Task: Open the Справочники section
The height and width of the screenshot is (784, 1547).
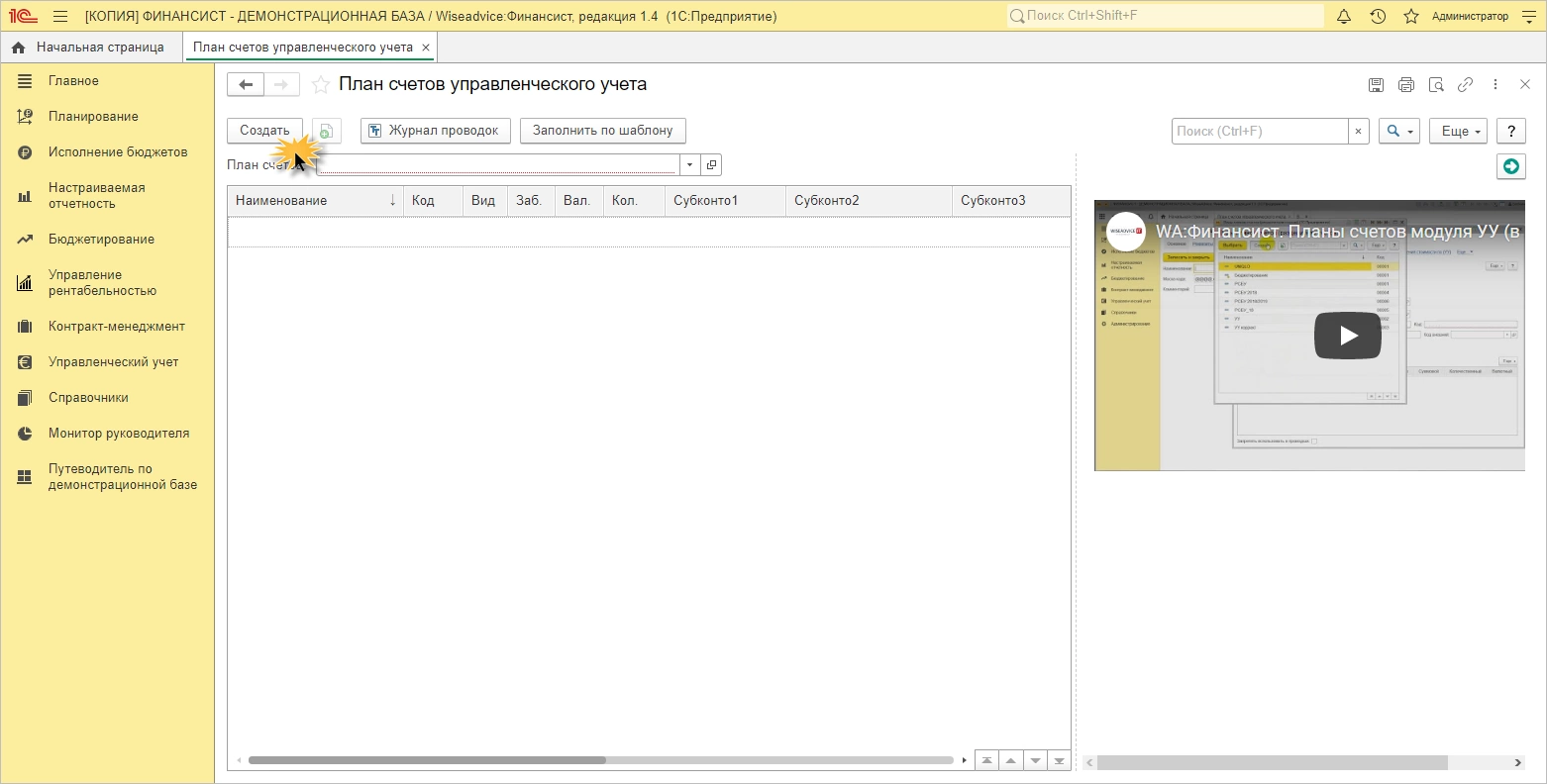Action: pos(107,398)
